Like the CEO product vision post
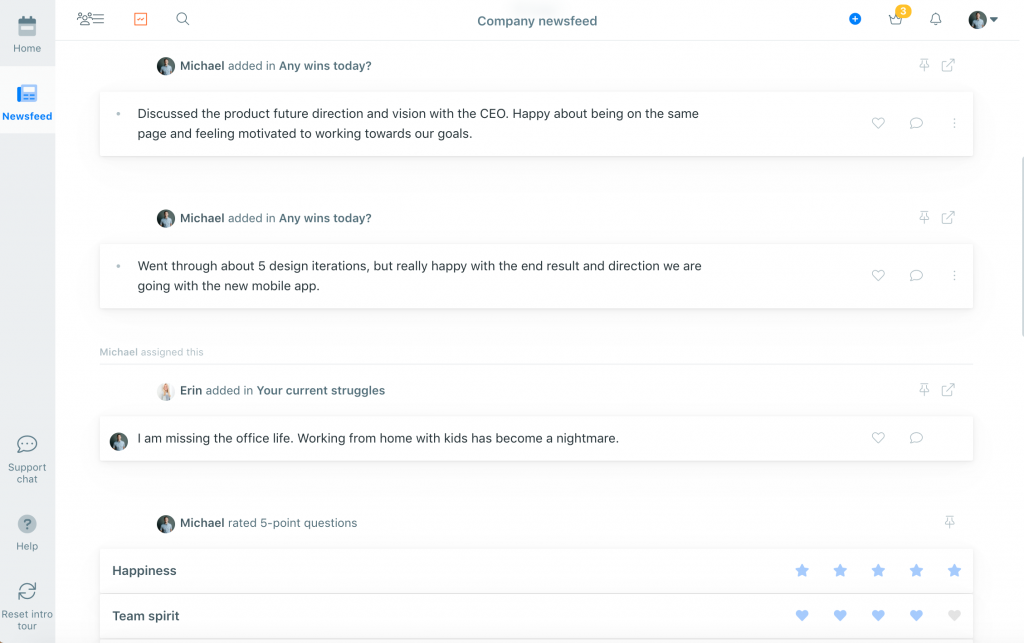 [878, 123]
